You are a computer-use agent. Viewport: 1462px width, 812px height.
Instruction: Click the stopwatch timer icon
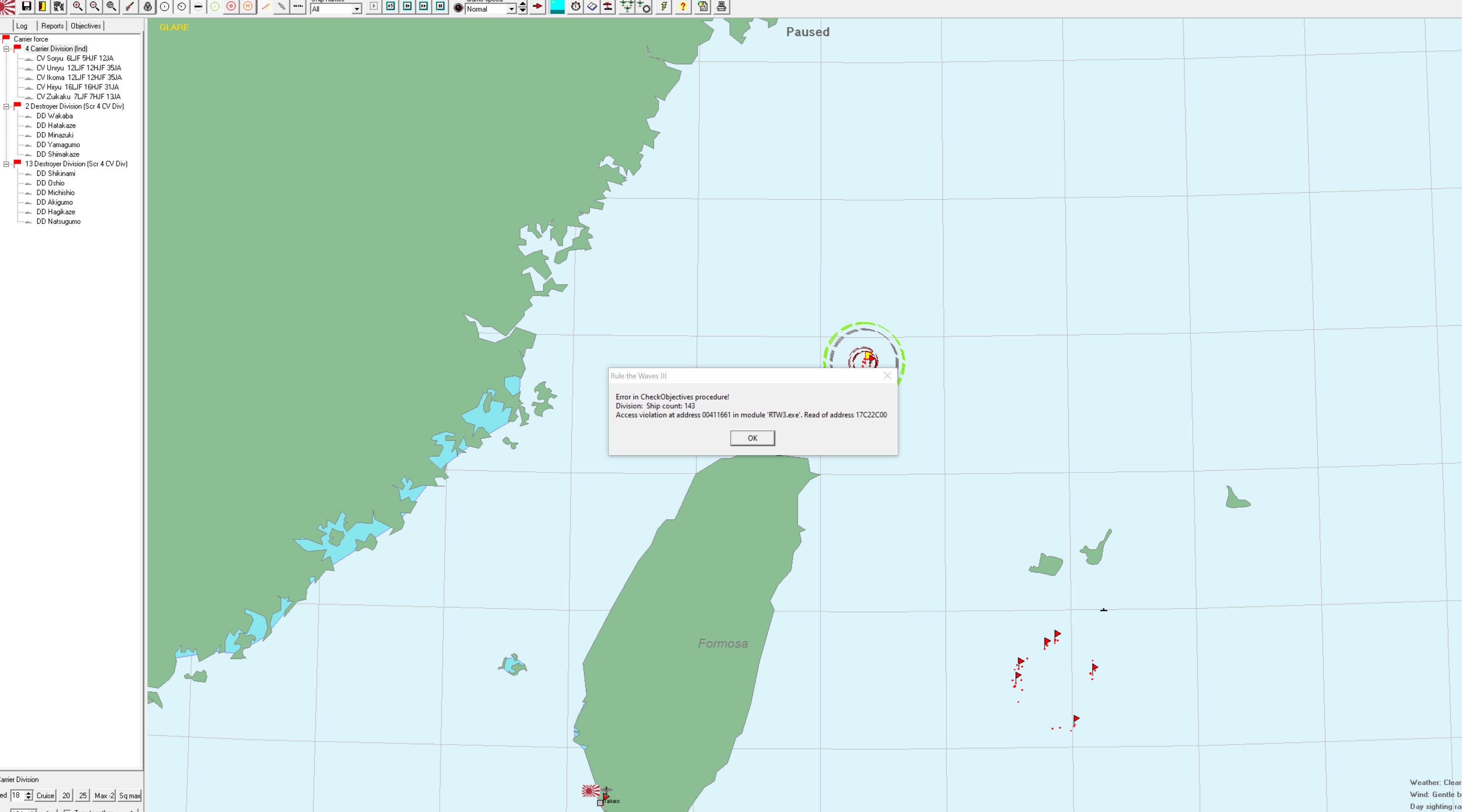click(x=576, y=6)
